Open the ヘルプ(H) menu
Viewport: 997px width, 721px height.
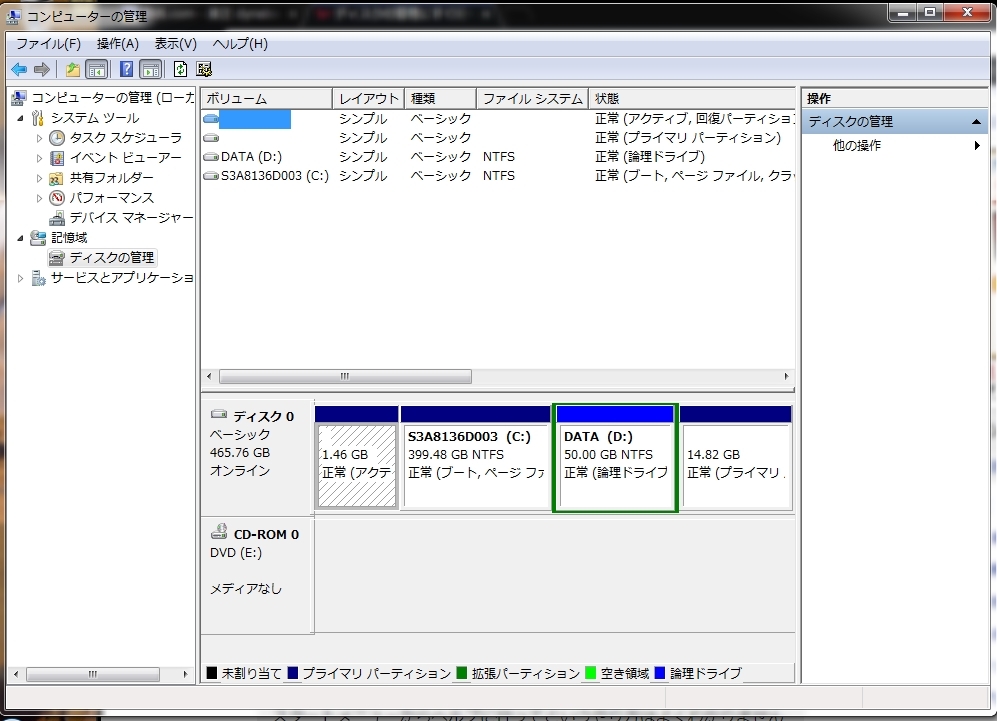click(240, 44)
